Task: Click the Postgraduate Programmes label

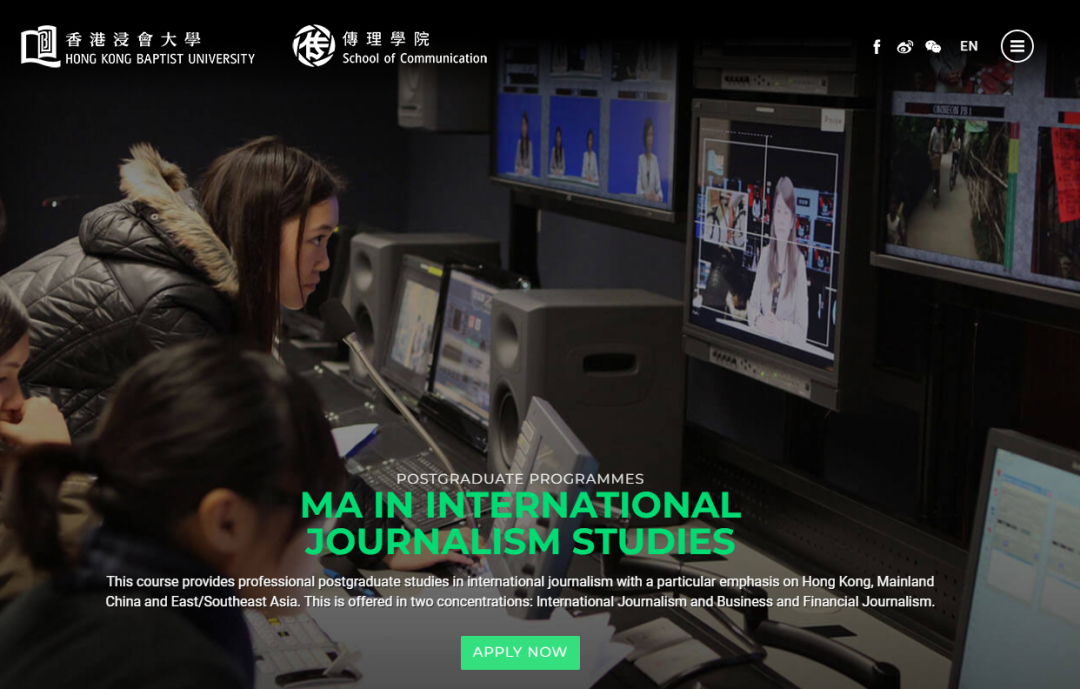Action: [520, 478]
